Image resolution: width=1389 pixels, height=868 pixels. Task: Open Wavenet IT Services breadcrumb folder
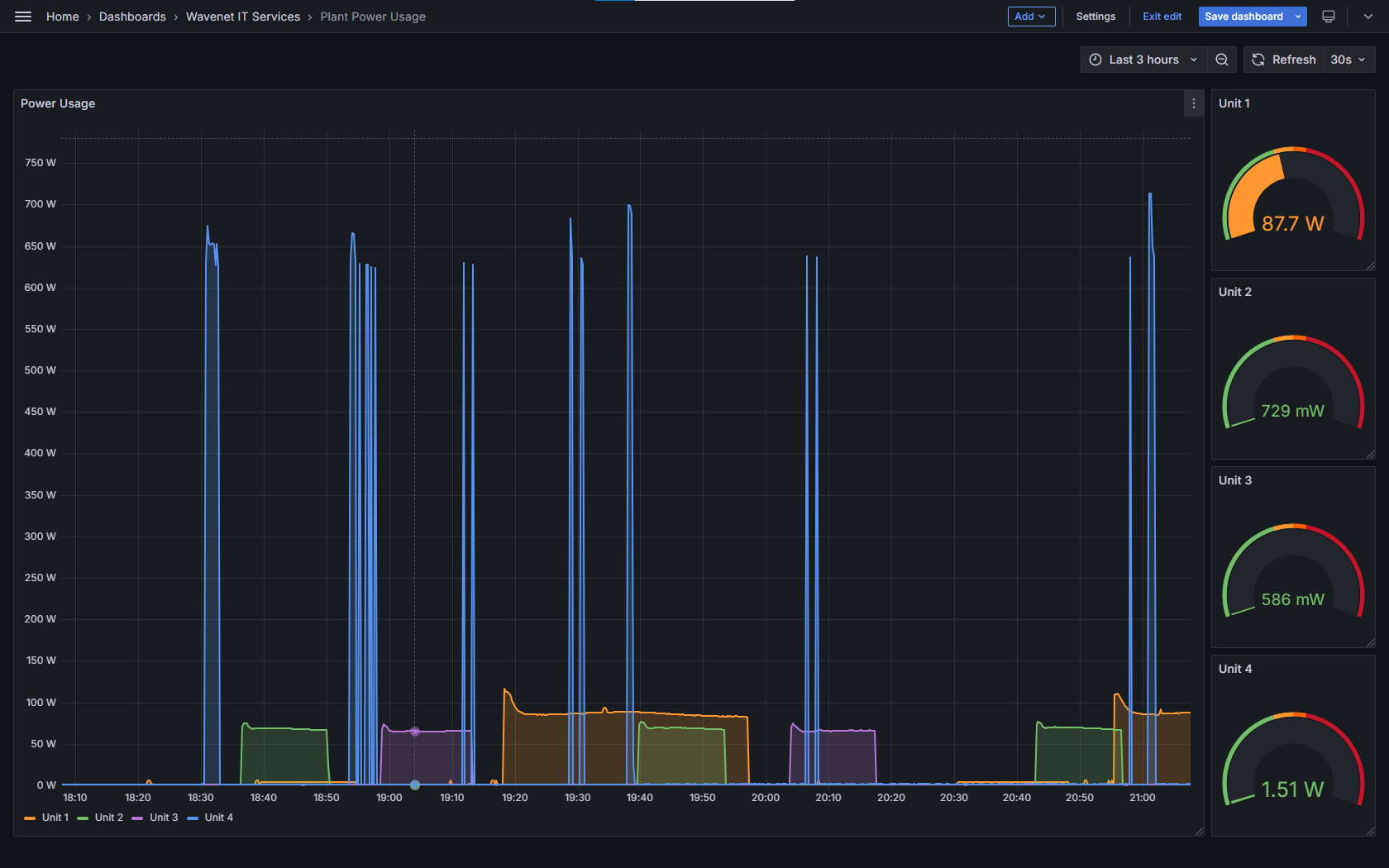pyautogui.click(x=242, y=17)
